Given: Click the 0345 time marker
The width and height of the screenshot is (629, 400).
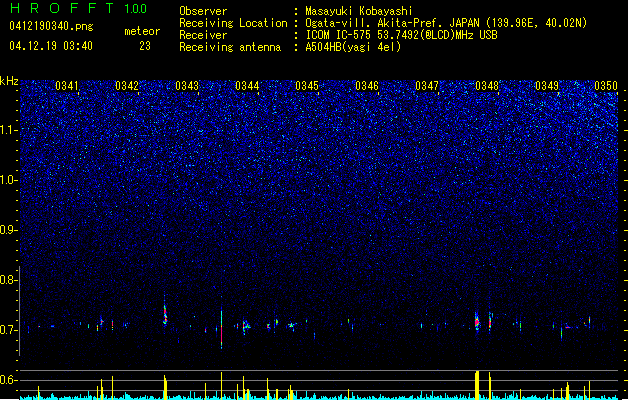Looking at the screenshot, I should click(306, 86).
